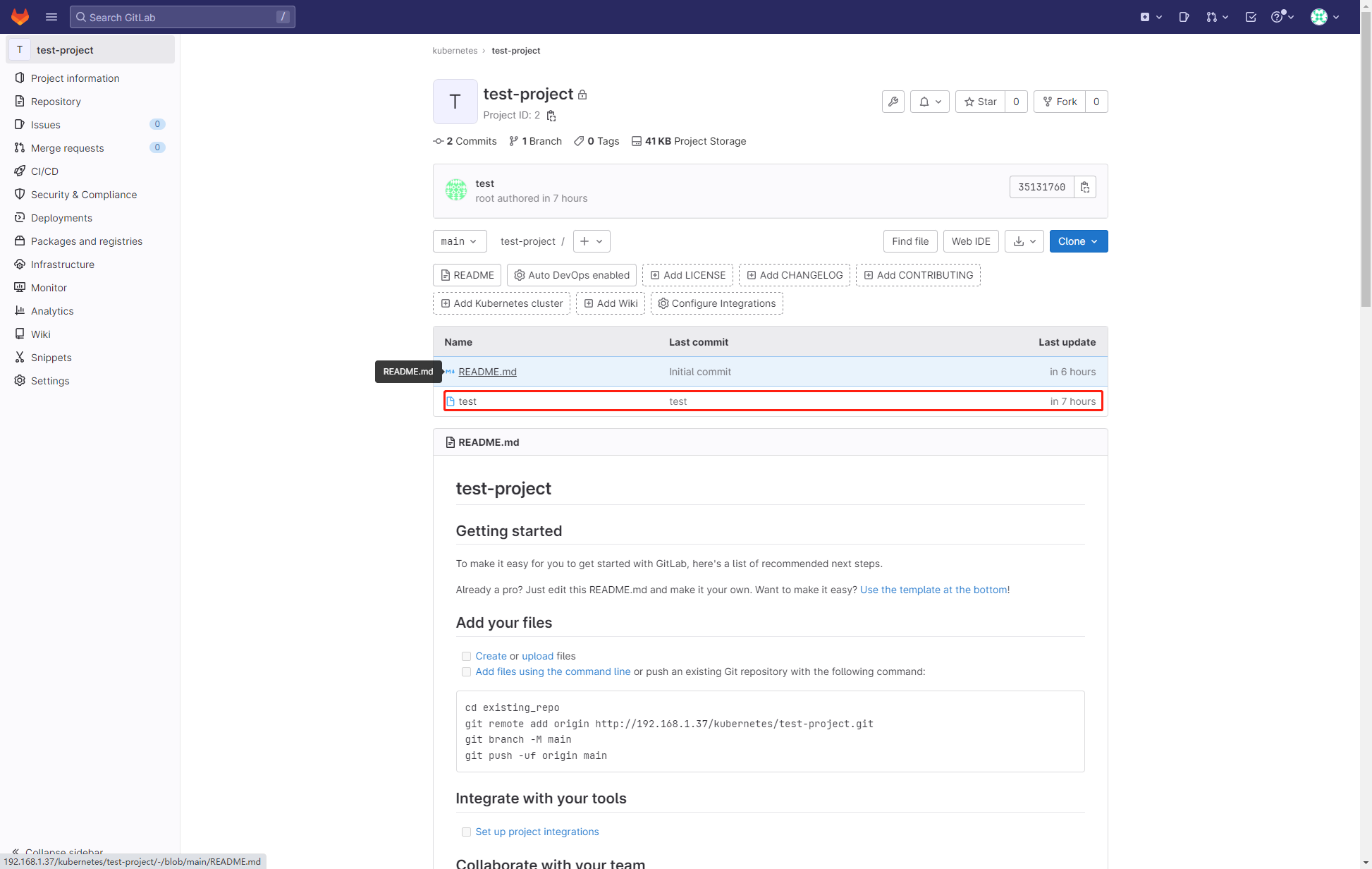Open Snippets in sidebar
The image size is (1372, 869).
pyautogui.click(x=51, y=358)
